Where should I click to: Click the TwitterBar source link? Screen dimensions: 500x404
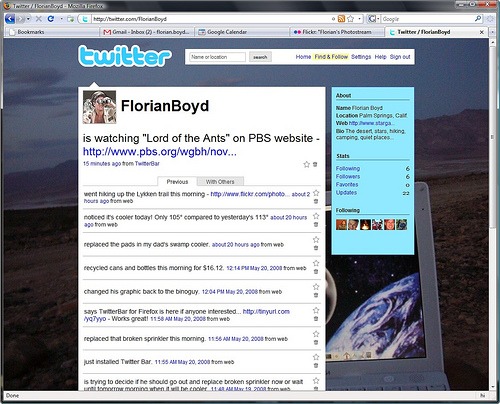(x=147, y=164)
